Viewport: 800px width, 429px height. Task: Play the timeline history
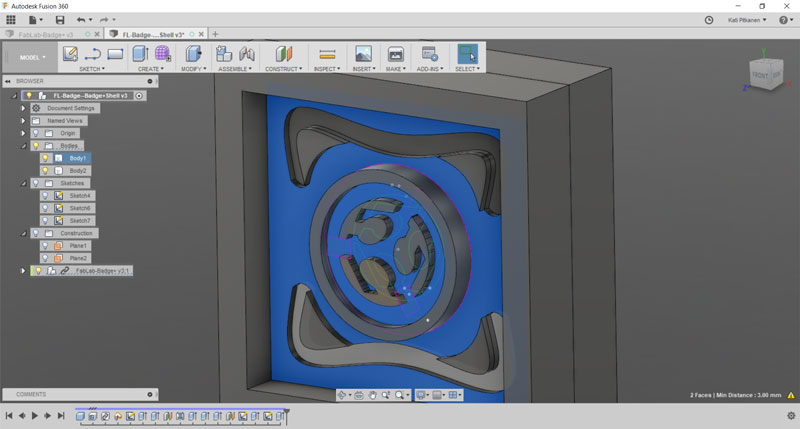(35, 416)
